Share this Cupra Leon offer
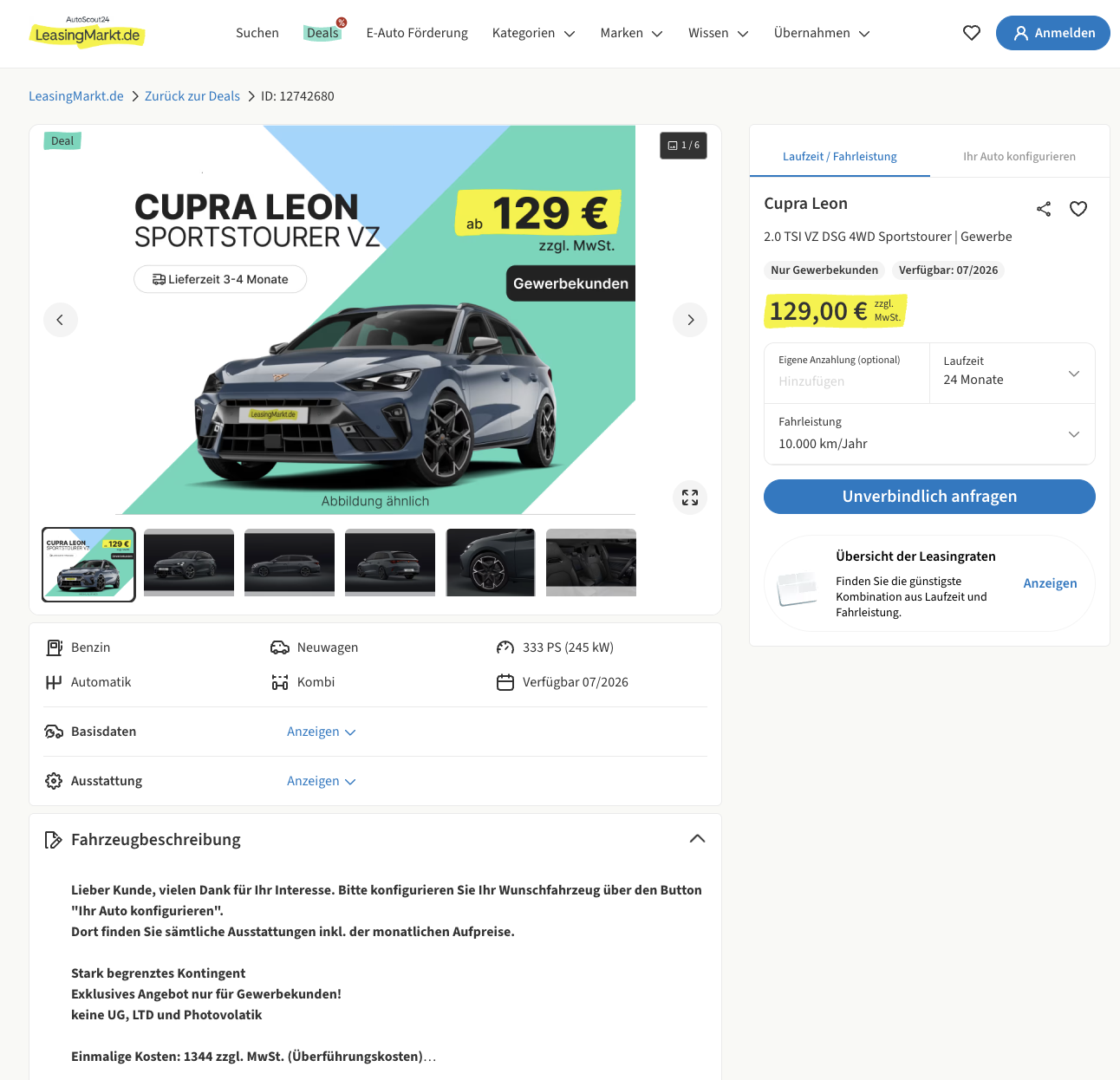Screen dimensions: 1120x1080 pyautogui.click(x=1044, y=209)
